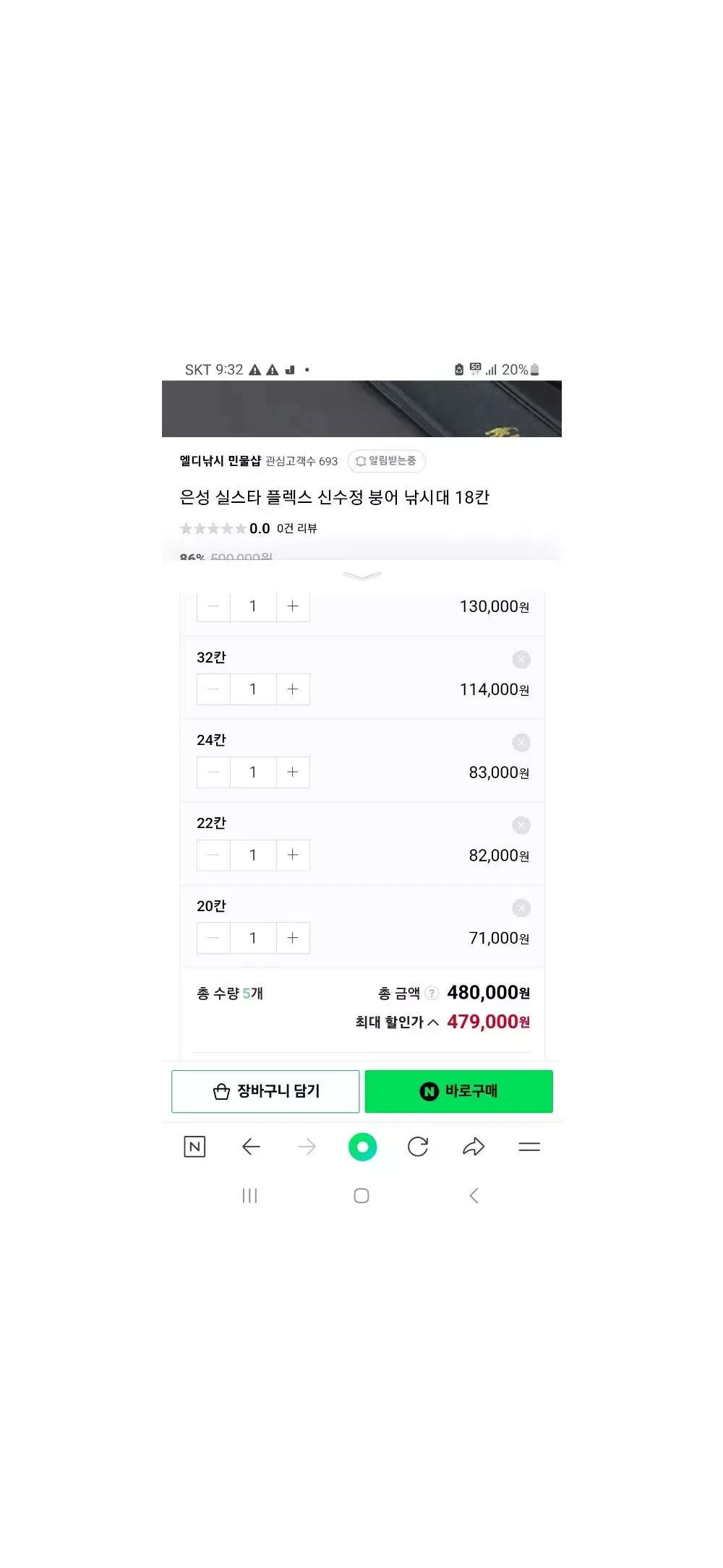Increase quantity of the 22칸 item
The image size is (723, 1568).
293,856
